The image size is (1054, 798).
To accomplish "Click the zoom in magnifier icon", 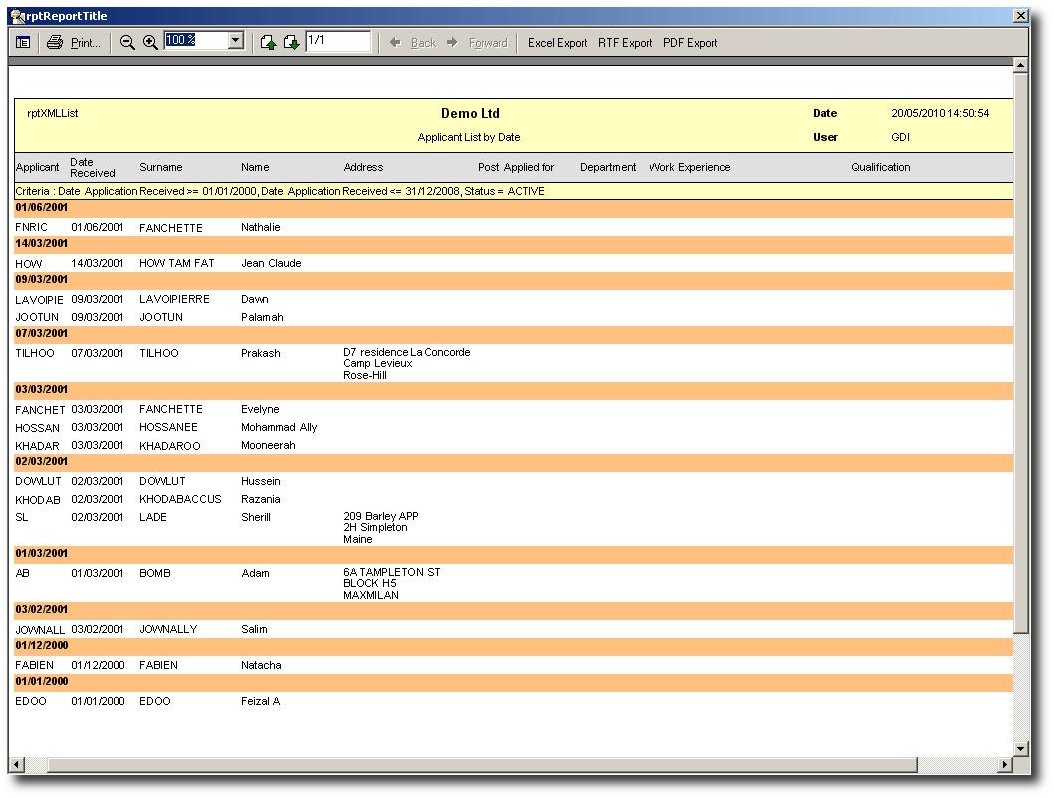I will (x=150, y=42).
